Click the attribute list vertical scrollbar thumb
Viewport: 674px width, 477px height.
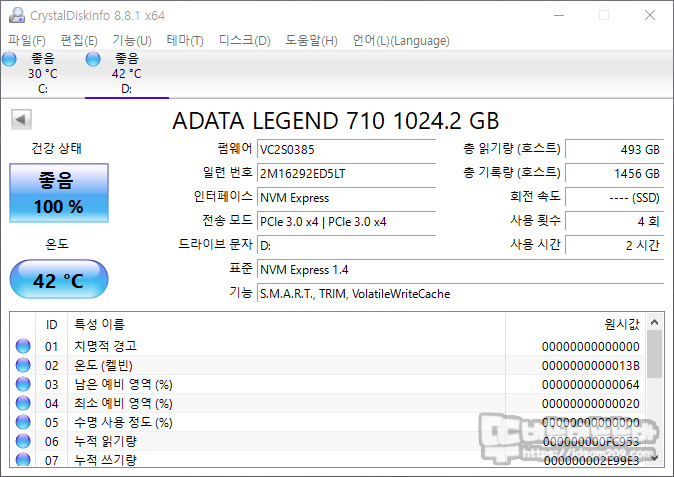pyautogui.click(x=654, y=354)
